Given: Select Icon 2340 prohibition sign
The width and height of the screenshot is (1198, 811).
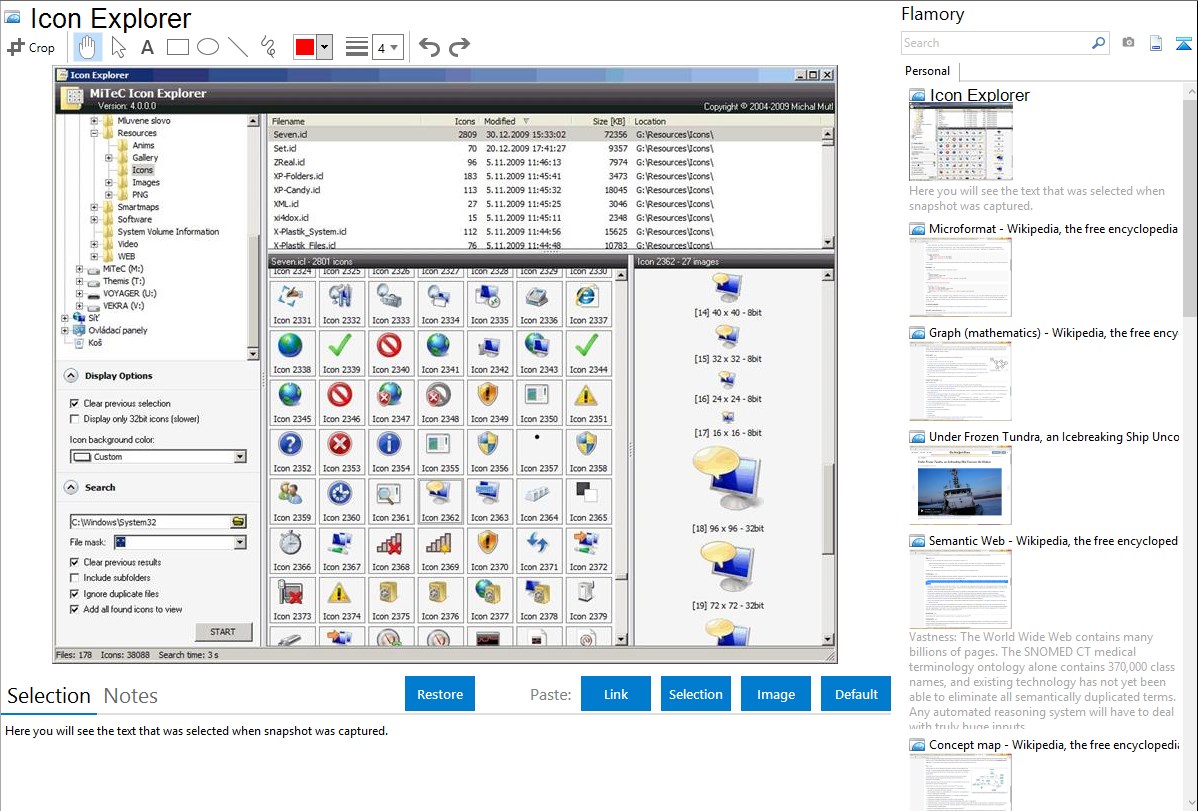Looking at the screenshot, I should [390, 353].
